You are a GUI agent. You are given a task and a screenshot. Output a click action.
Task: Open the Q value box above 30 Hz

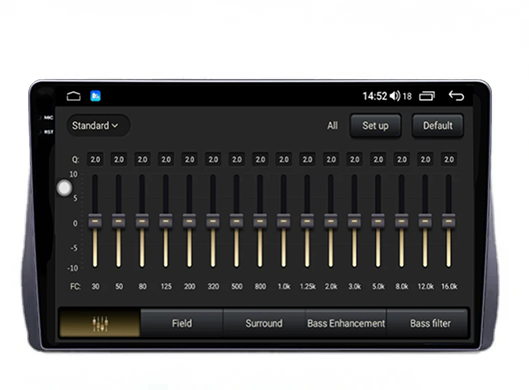pyautogui.click(x=95, y=159)
